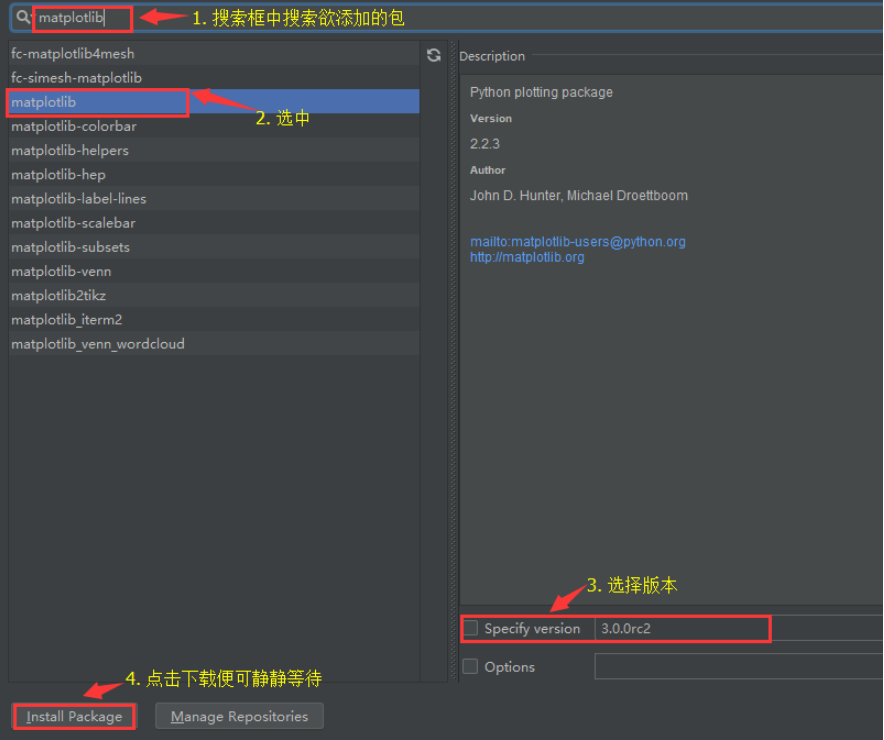
Task: Click the Options text field
Action: pos(739,666)
